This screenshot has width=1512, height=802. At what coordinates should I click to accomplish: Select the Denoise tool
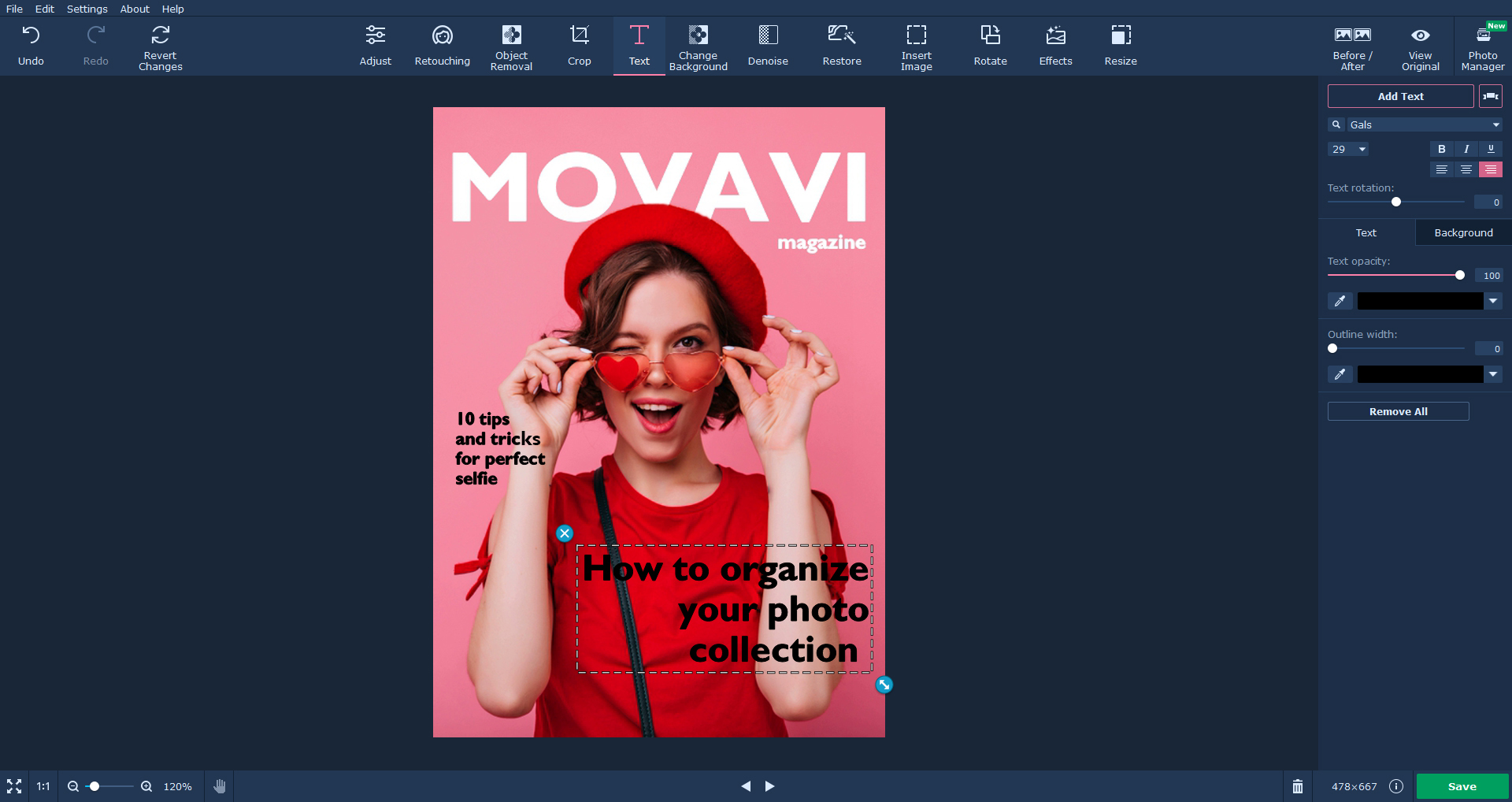767,46
